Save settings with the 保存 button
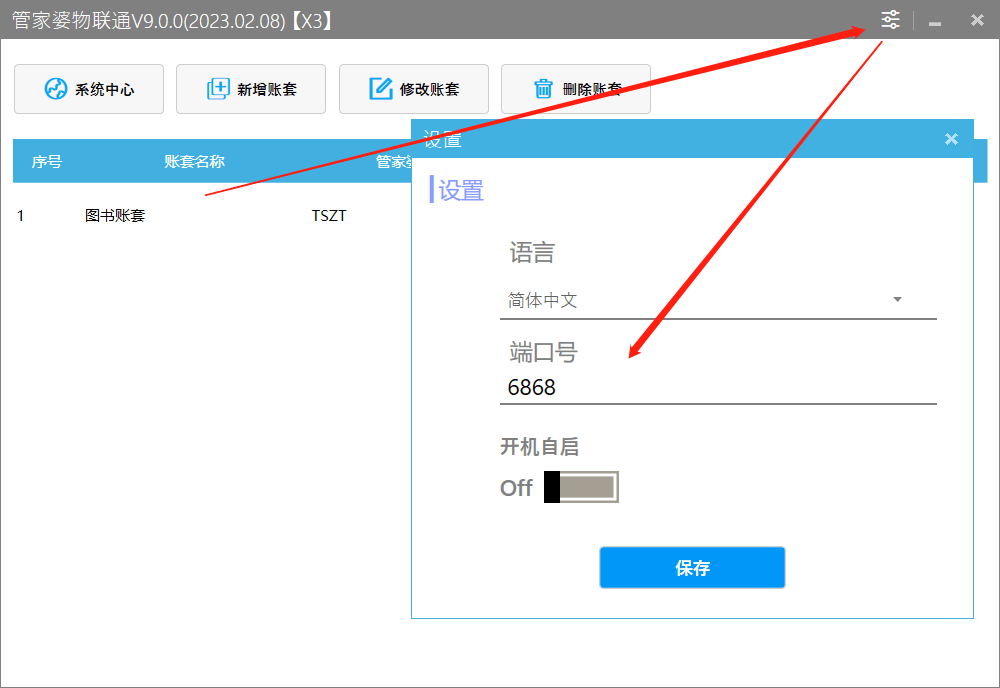This screenshot has width=1000, height=688. pyautogui.click(x=692, y=567)
